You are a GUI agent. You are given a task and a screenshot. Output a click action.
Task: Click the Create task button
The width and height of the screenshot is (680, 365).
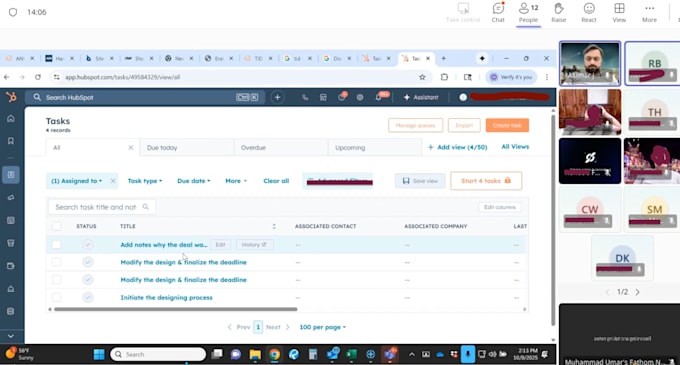507,125
